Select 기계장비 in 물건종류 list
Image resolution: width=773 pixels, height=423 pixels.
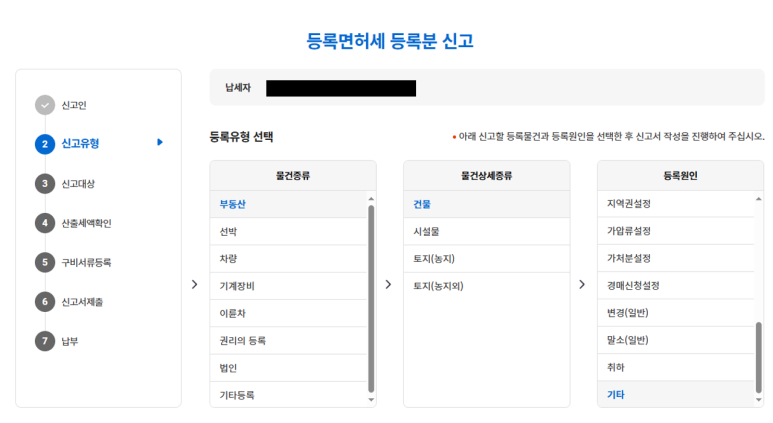(288, 286)
